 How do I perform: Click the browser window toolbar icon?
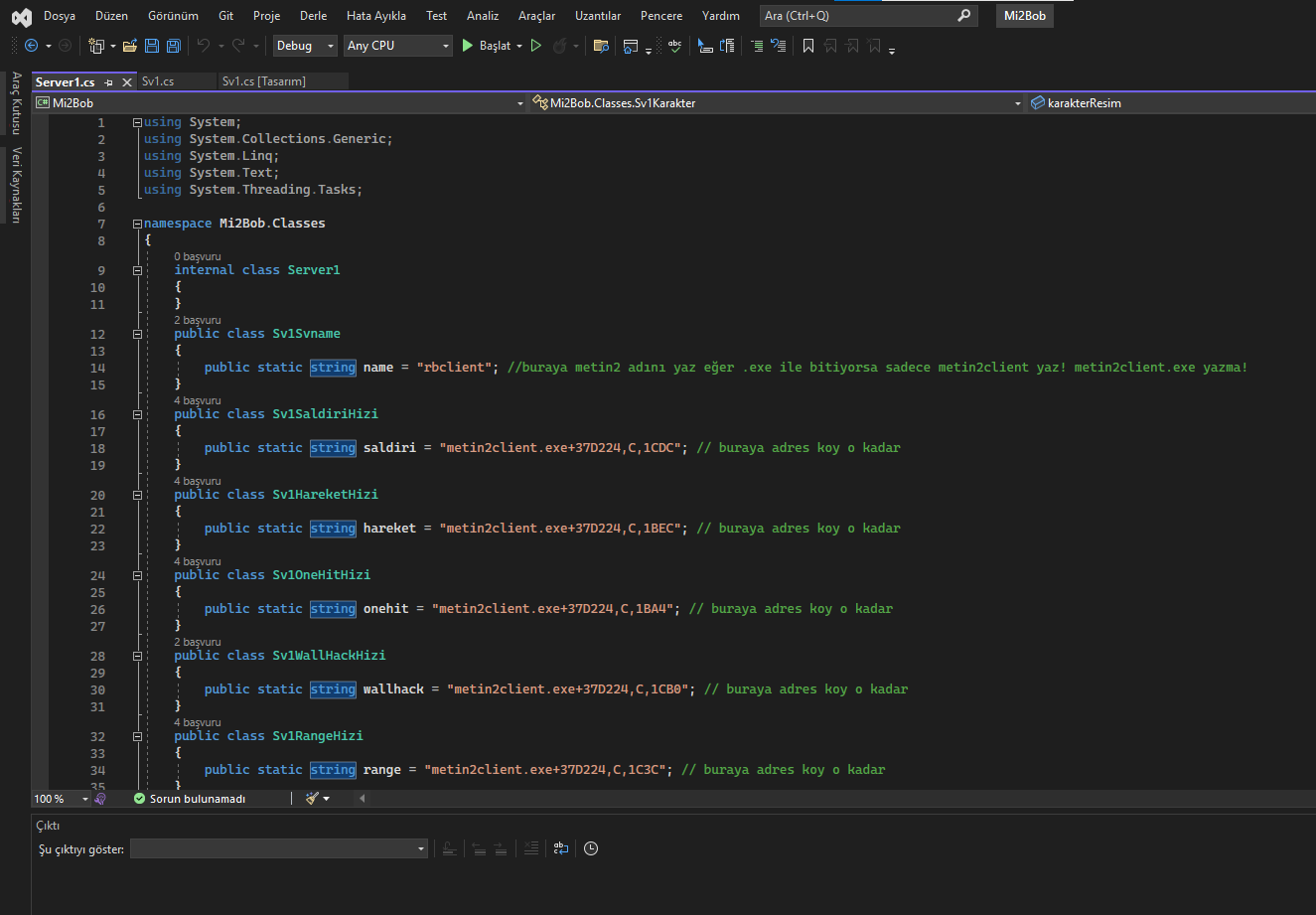[630, 46]
